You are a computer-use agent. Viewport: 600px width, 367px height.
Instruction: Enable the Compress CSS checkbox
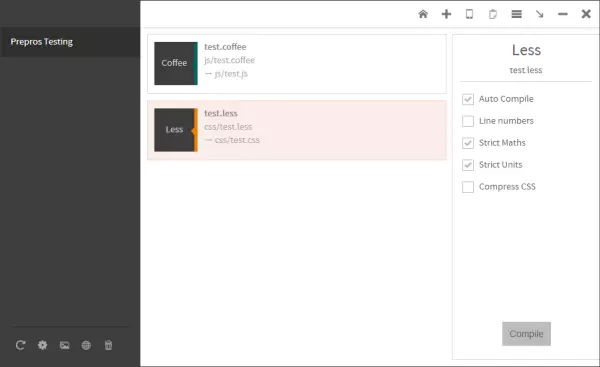tap(468, 187)
